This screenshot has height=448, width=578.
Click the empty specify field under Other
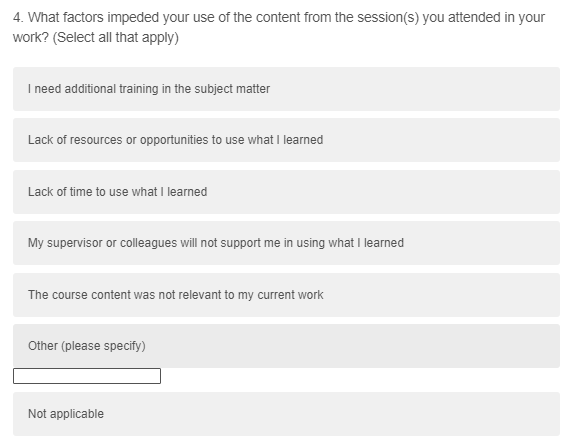pos(87,376)
